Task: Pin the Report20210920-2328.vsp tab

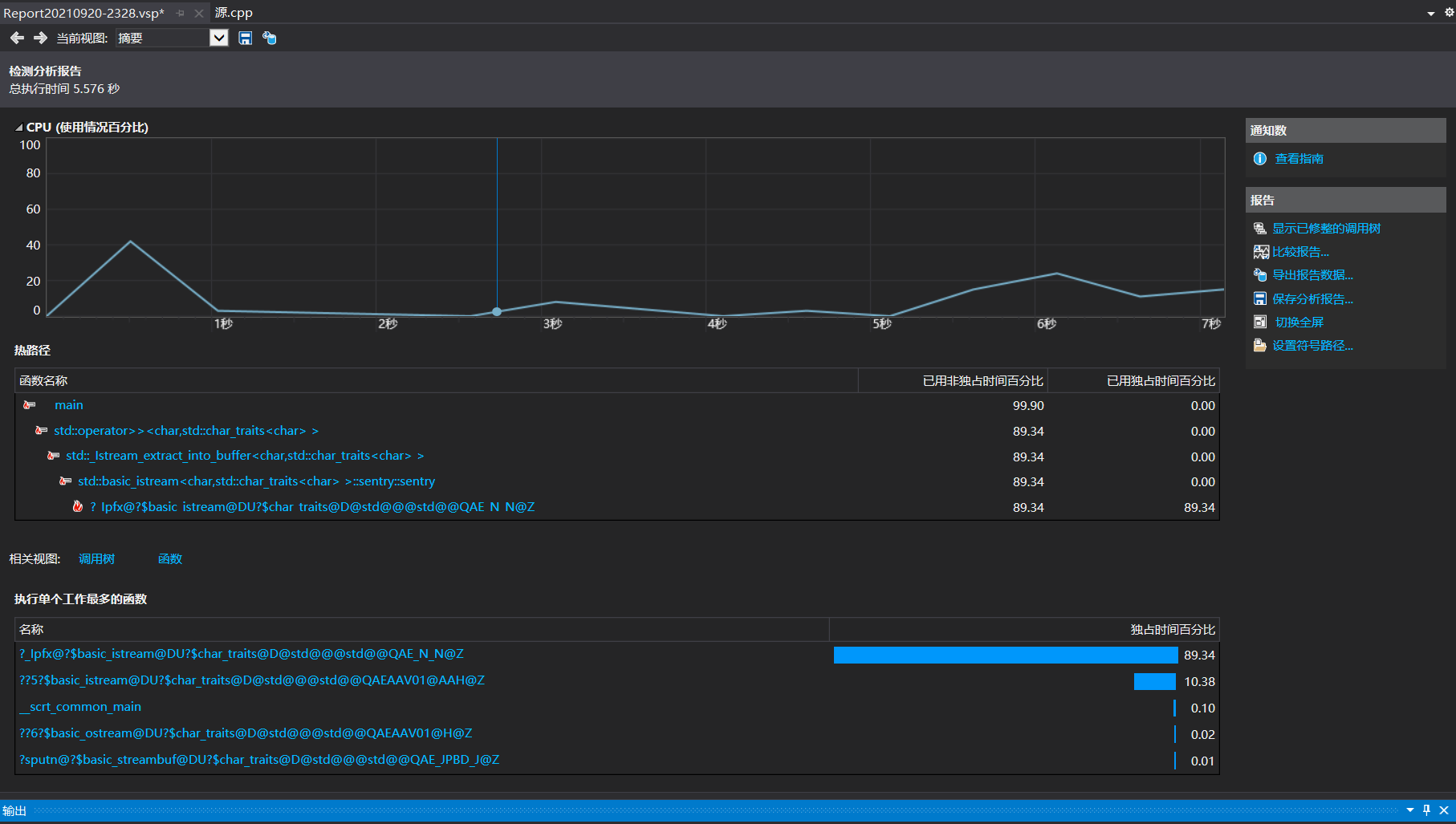Action: point(181,13)
